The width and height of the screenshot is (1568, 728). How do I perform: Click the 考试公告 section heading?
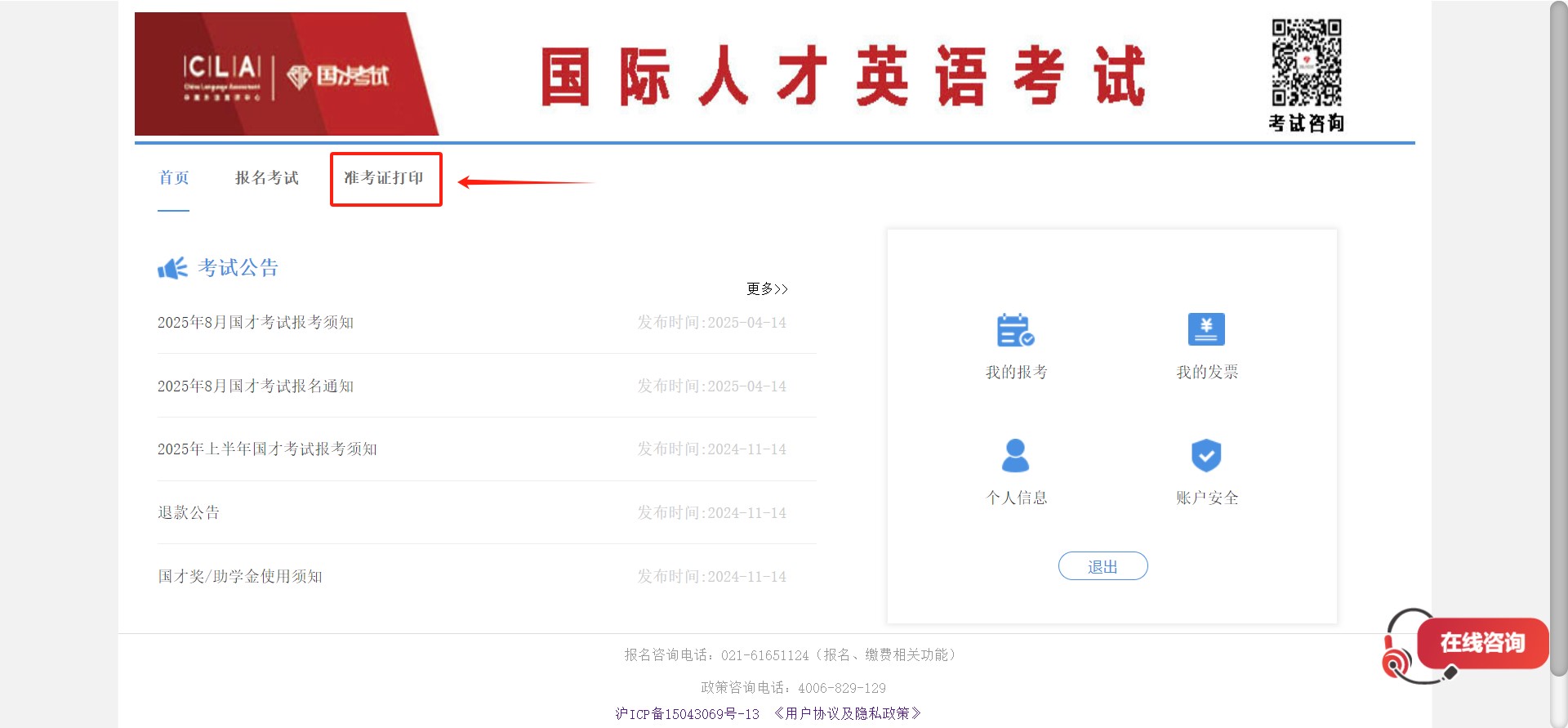click(x=238, y=268)
